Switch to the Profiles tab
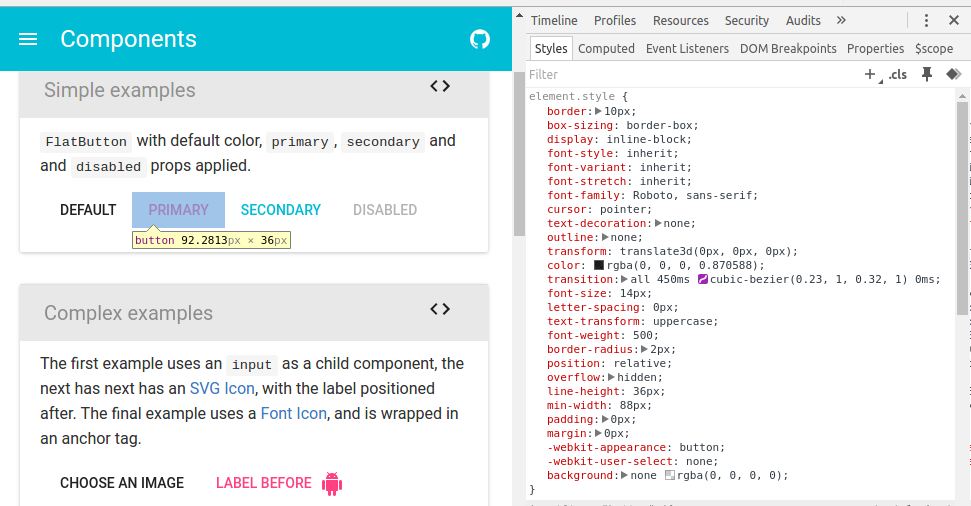The width and height of the screenshot is (971, 506). 615,20
